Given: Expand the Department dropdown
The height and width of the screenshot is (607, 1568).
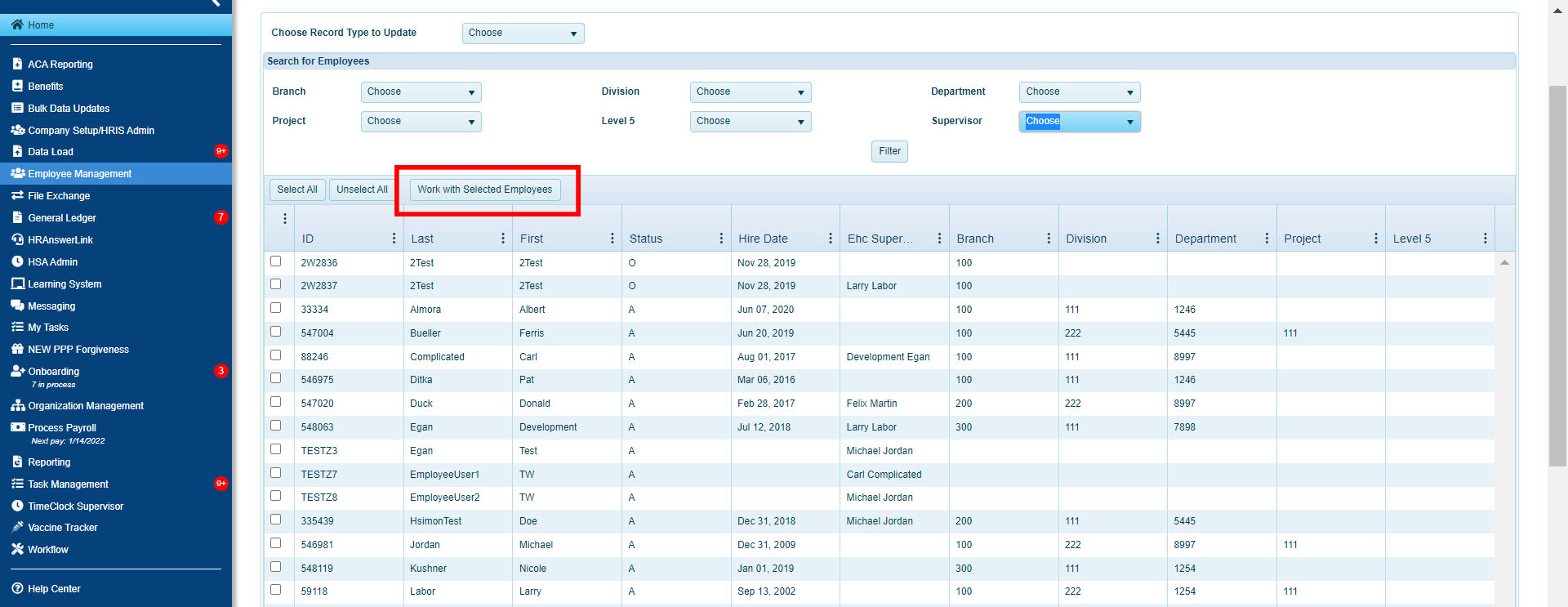Looking at the screenshot, I should click(1080, 92).
